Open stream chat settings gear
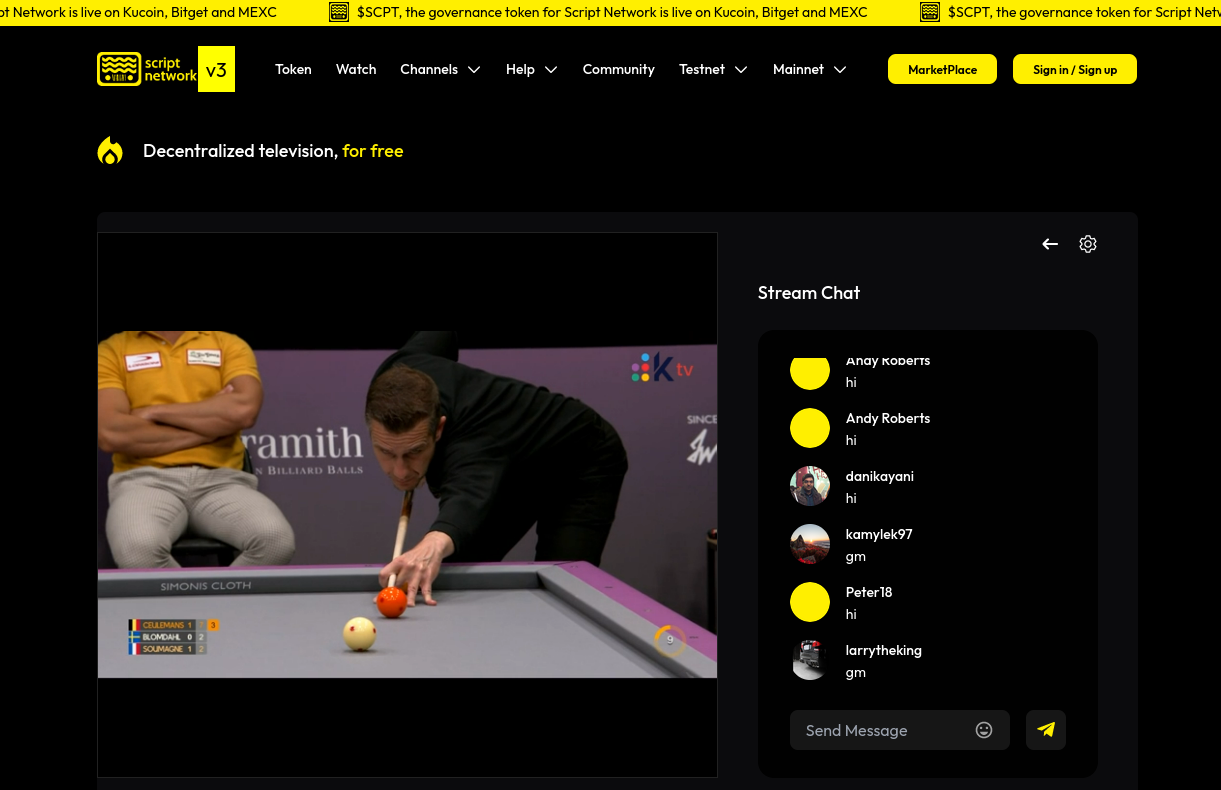Viewport: 1221px width, 790px height. (x=1088, y=244)
